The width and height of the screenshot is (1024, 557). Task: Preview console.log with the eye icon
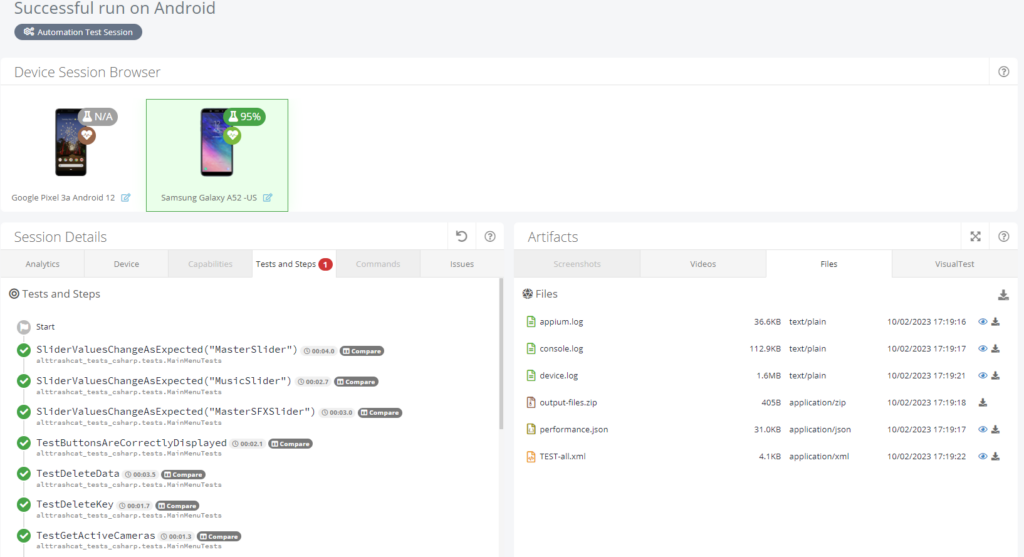point(982,349)
